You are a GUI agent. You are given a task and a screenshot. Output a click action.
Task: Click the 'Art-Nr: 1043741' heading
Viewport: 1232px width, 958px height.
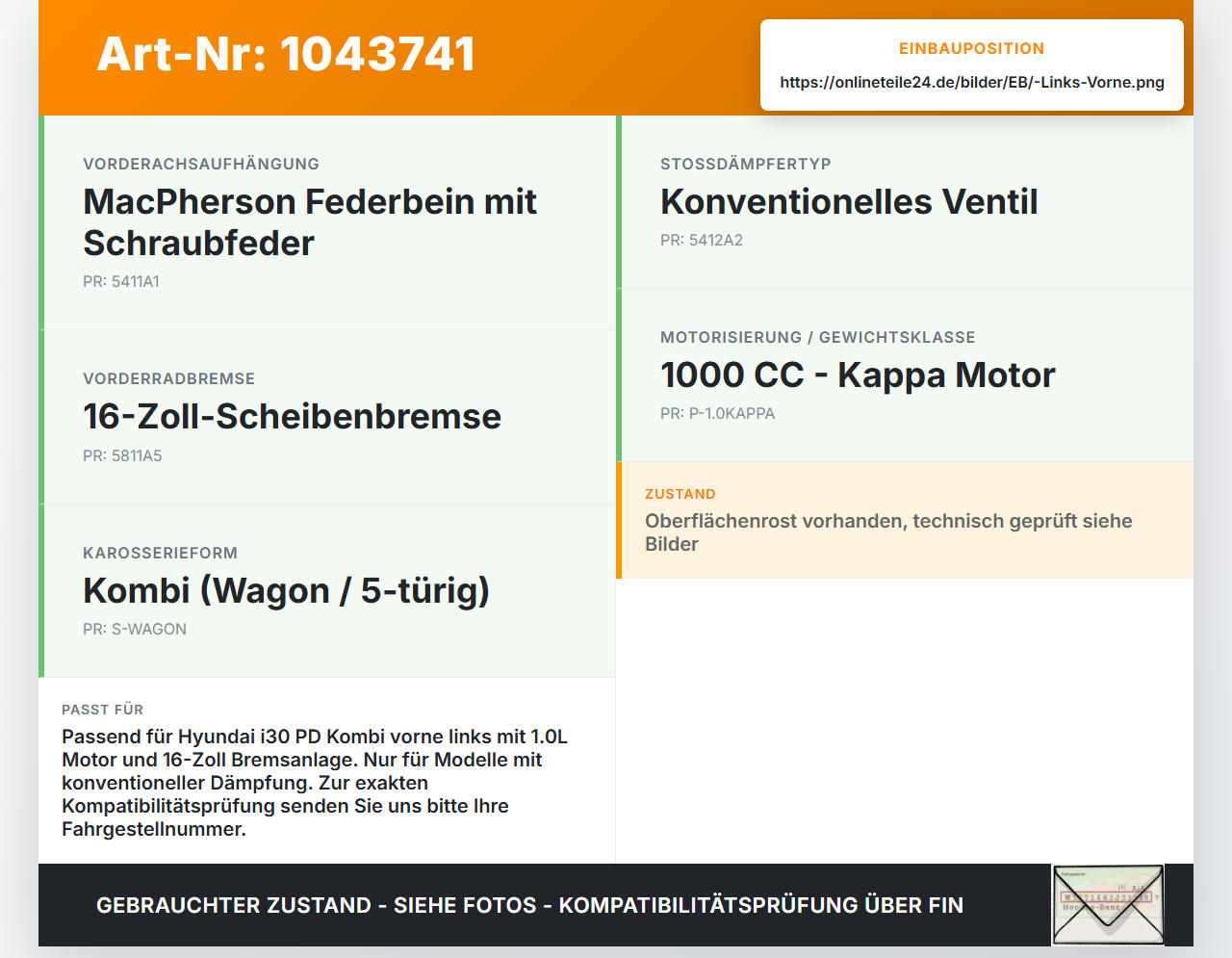click(286, 54)
